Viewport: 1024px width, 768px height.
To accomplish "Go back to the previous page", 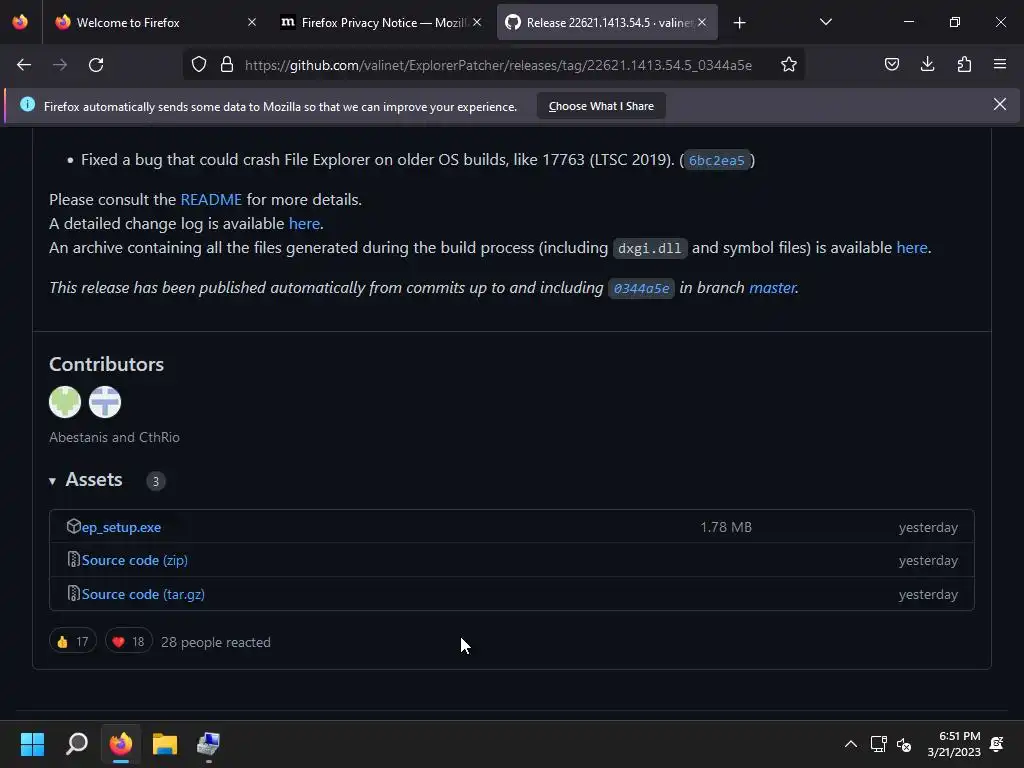I will [24, 65].
